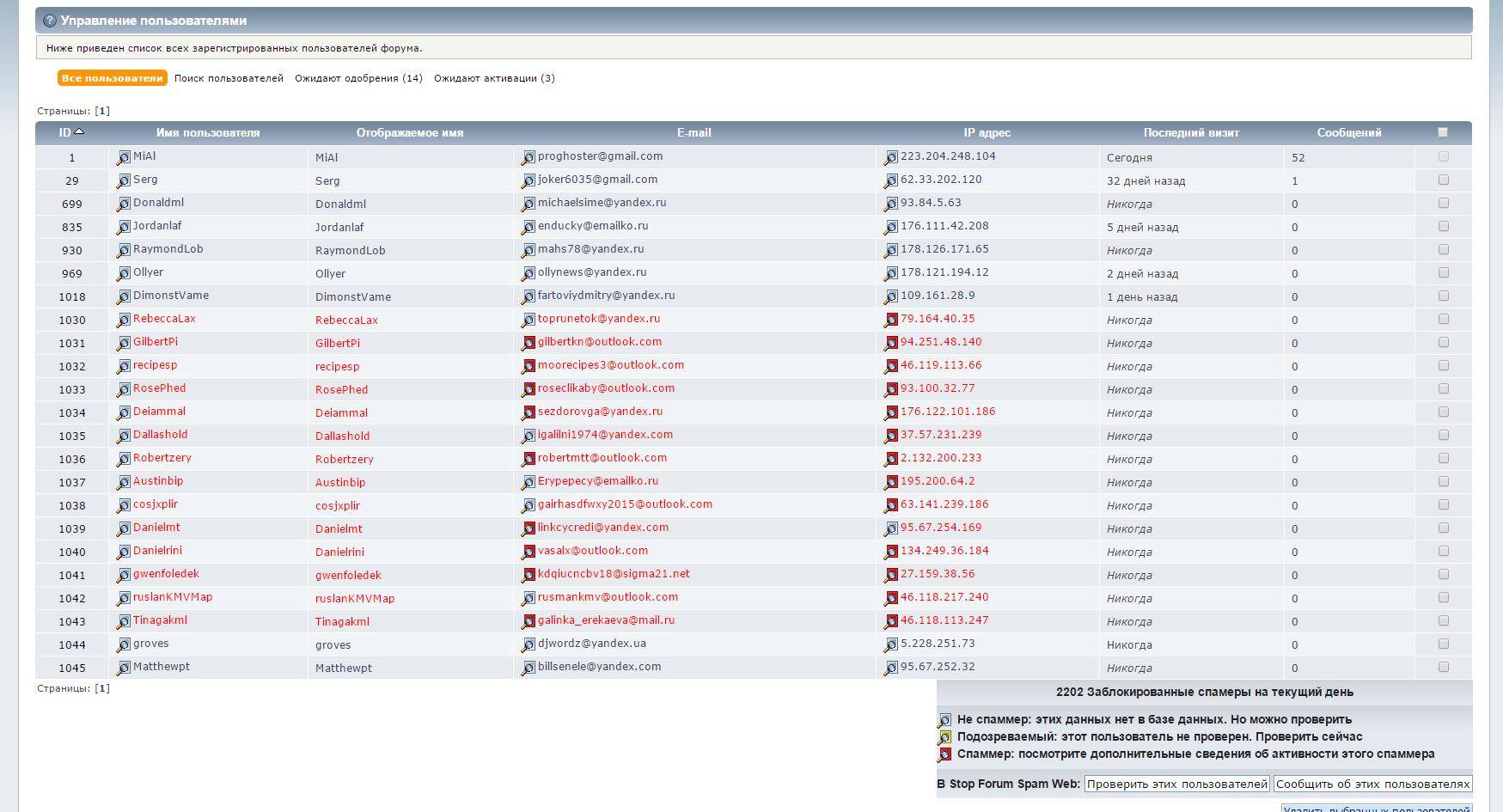Click the spammer icon beside moorecipes3@outlook.com

pyautogui.click(x=528, y=366)
